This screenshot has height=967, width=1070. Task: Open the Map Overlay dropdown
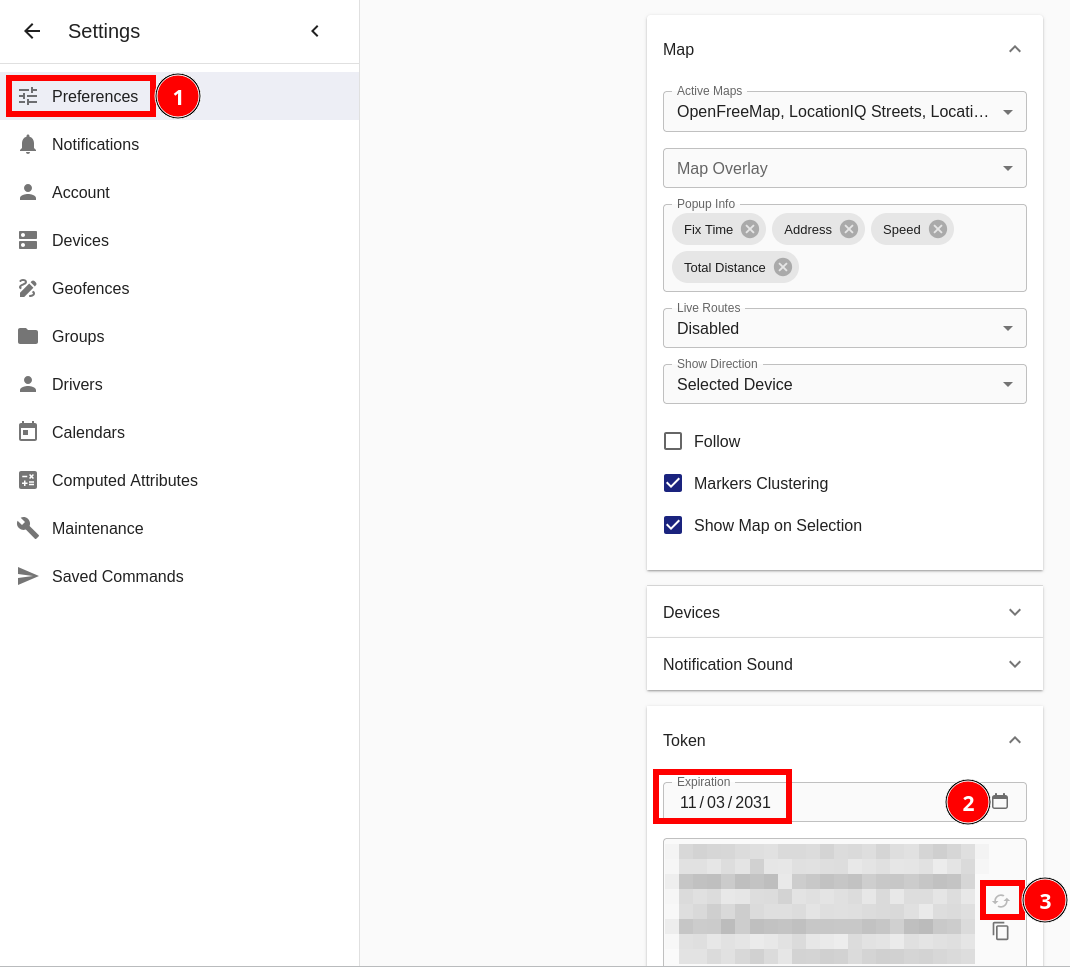click(x=845, y=168)
